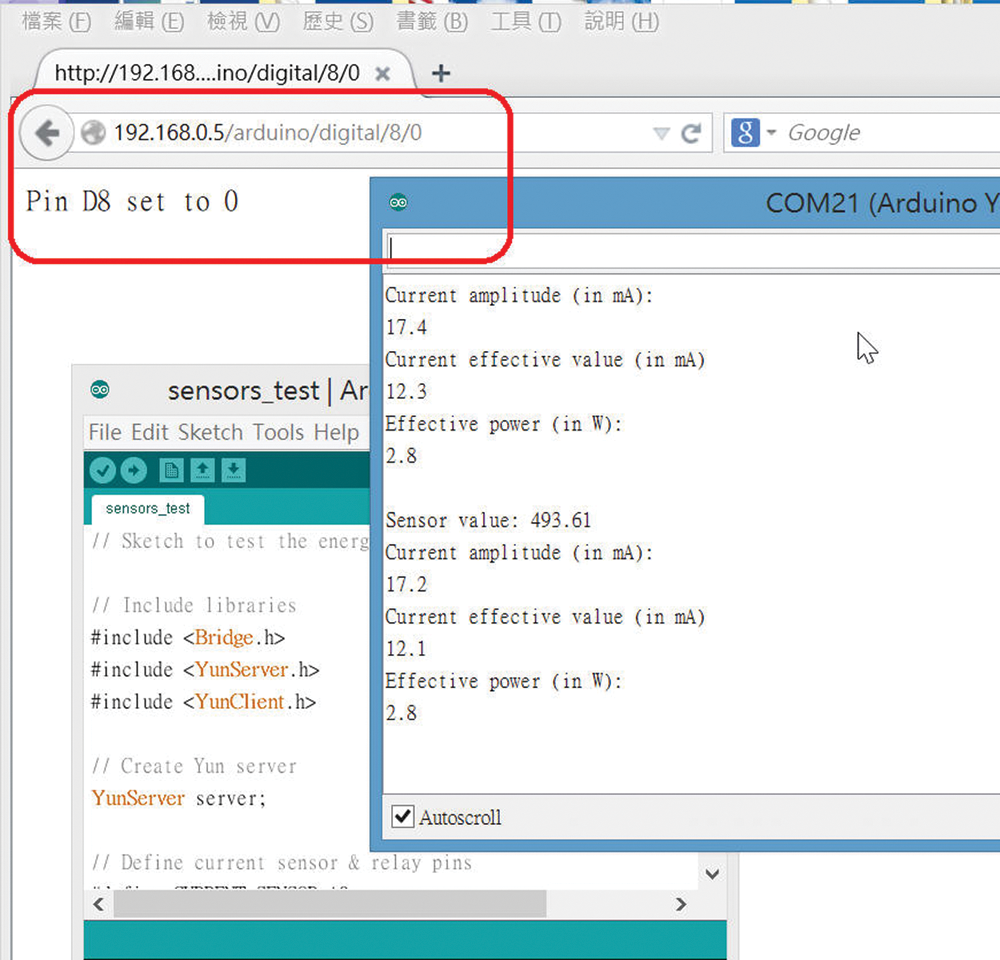Viewport: 1000px width, 960px height.
Task: Create a new sketch with New icon
Action: tap(172, 470)
